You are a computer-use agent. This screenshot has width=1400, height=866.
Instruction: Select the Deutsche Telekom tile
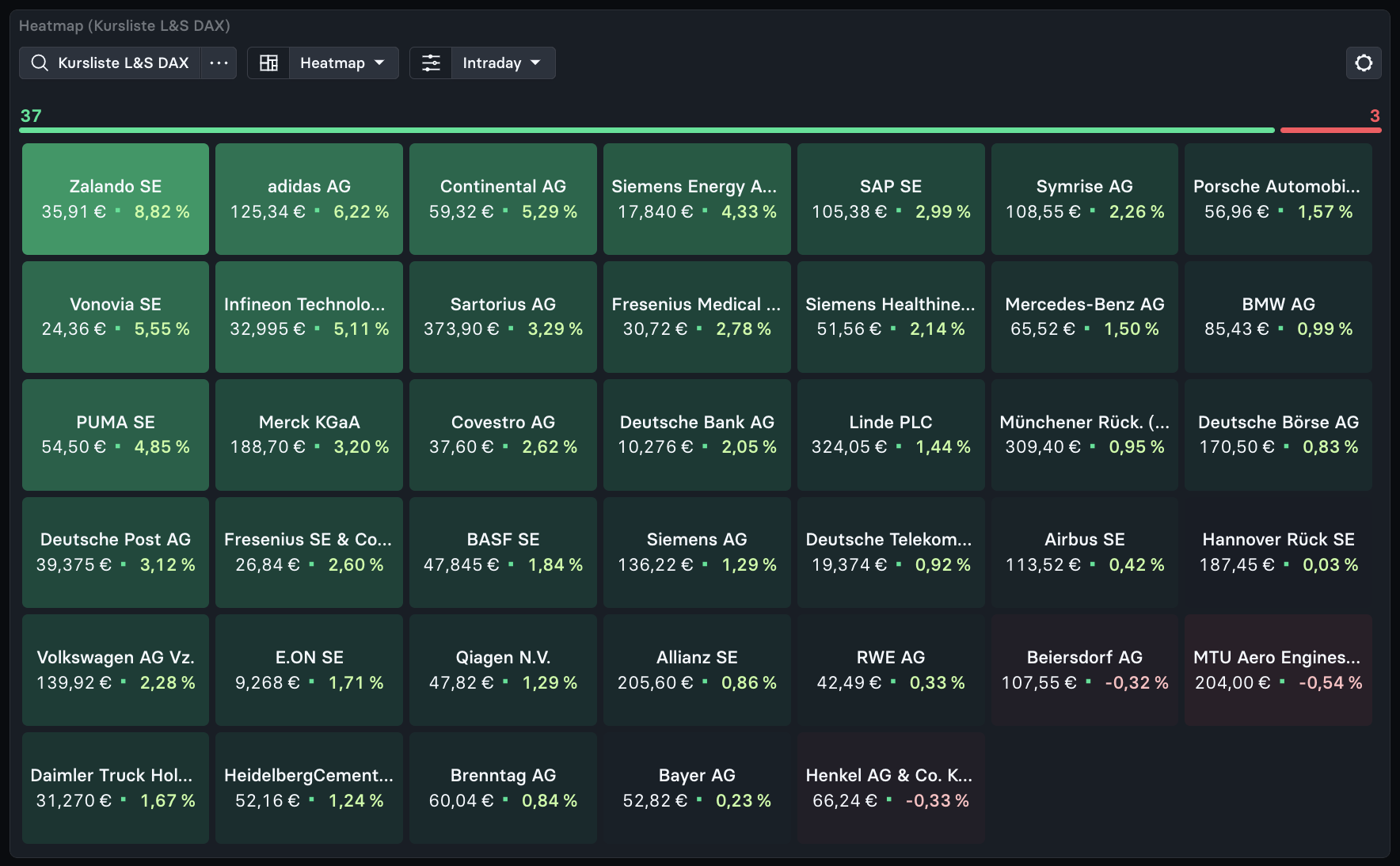[891, 552]
